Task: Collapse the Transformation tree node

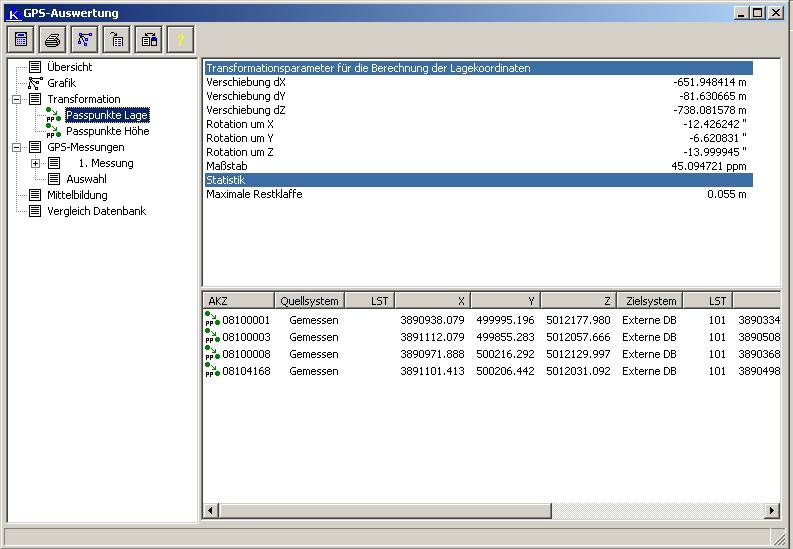Action: pyautogui.click(x=17, y=99)
